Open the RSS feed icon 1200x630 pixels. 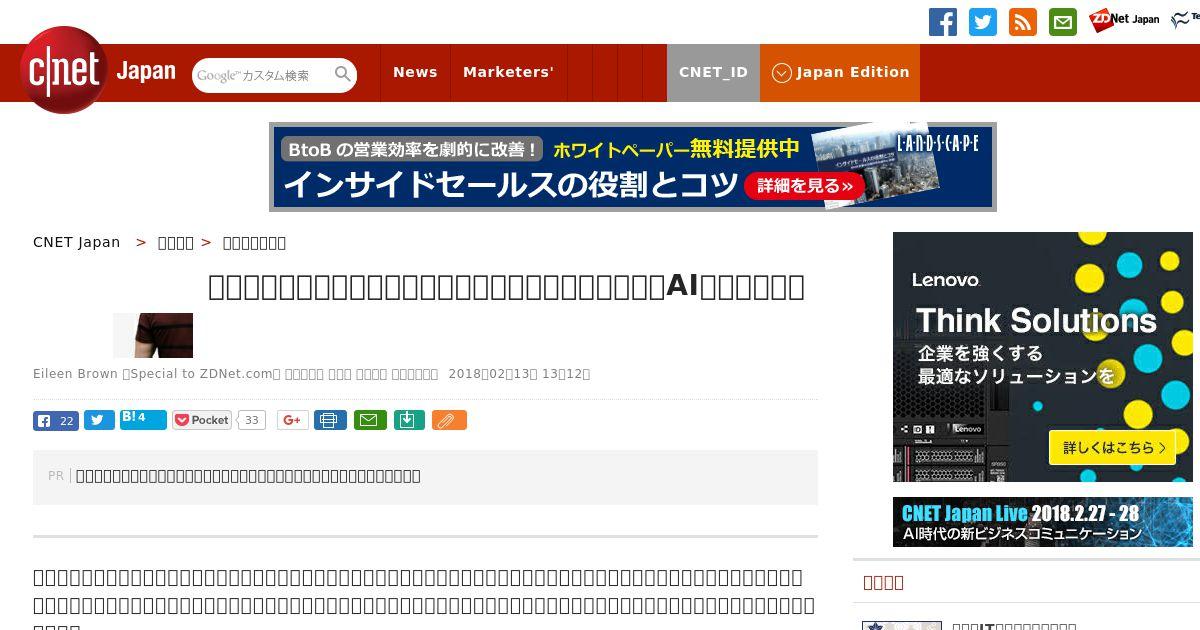[x=1023, y=21]
